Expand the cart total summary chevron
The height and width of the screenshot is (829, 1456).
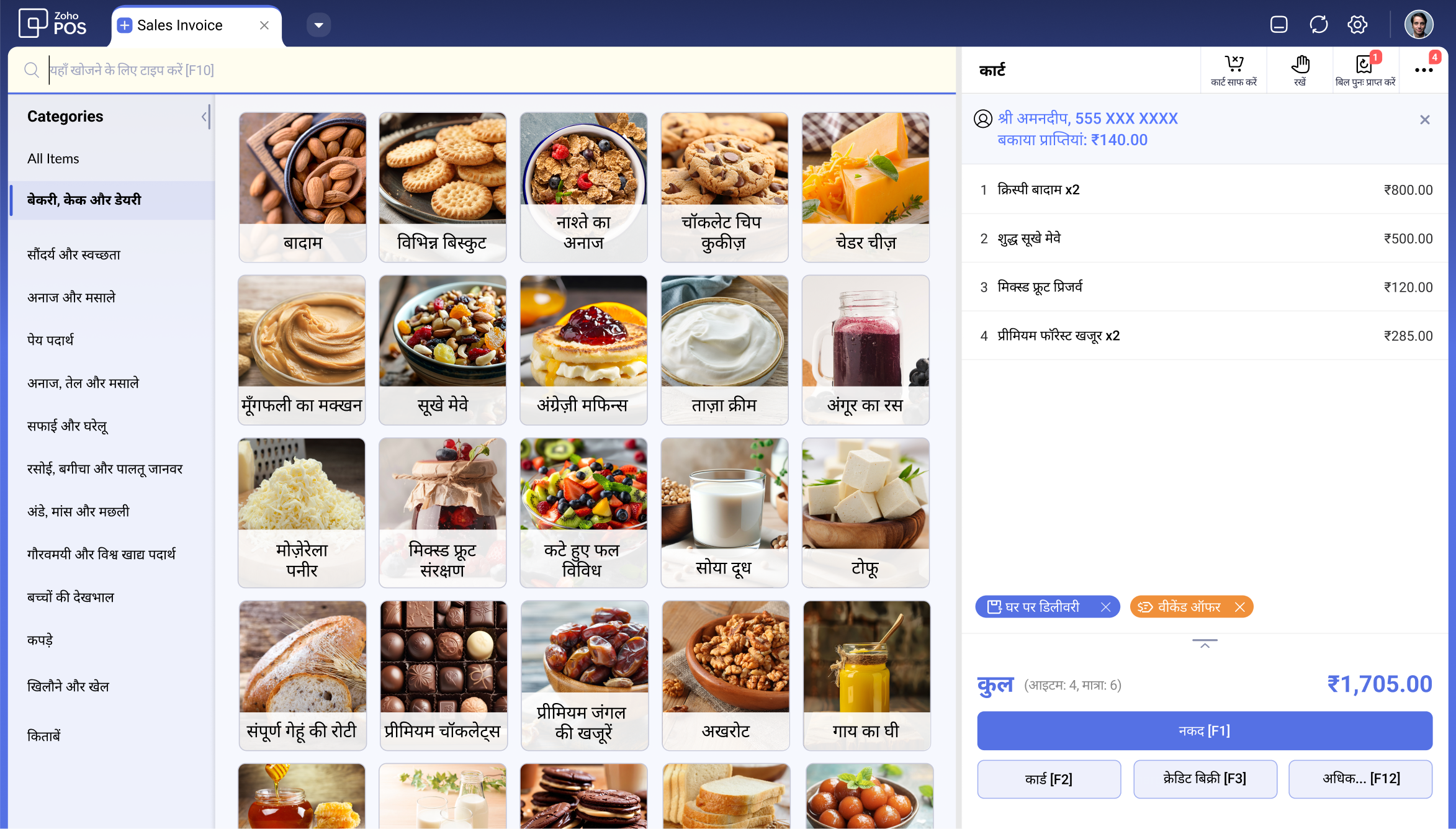point(1205,643)
